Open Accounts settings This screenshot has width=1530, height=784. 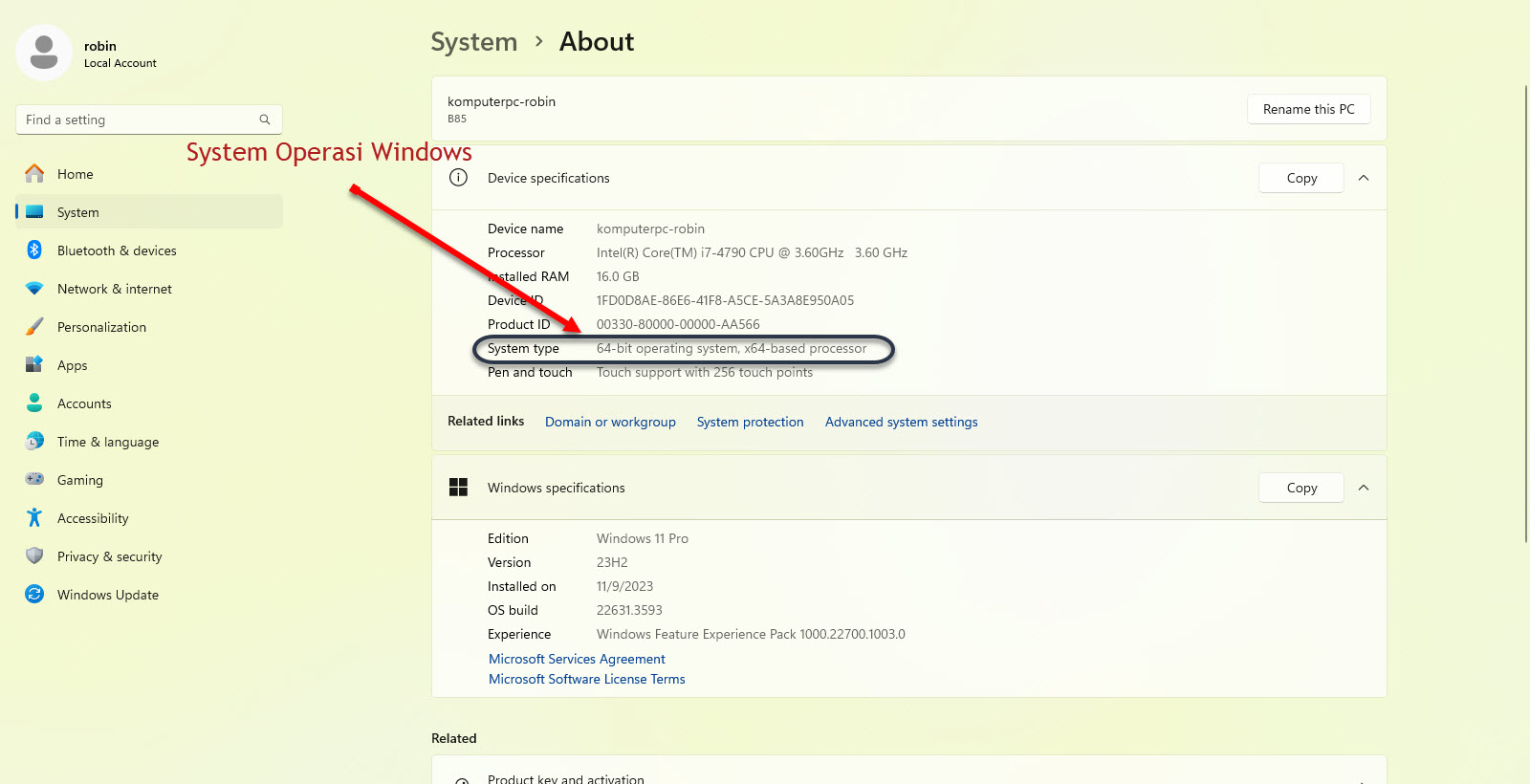[149, 403]
